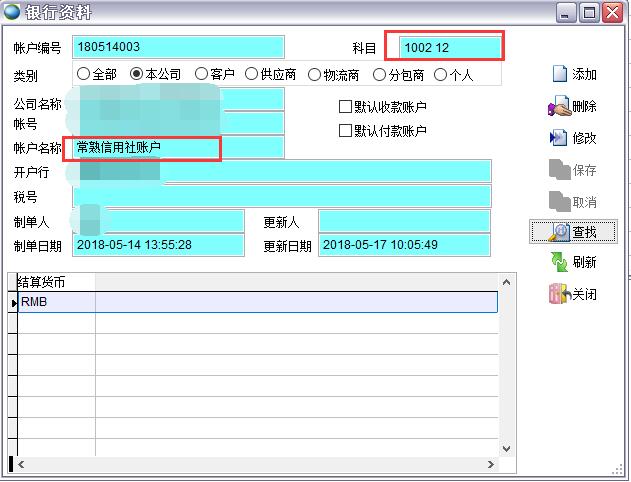
Task: Tick the 默认付款账户 checkbox
Action: 346,131
